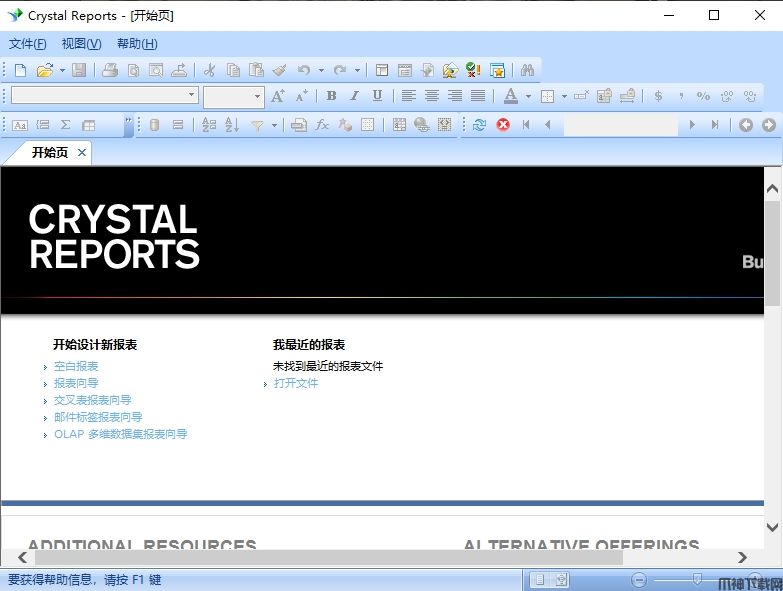Open the 帮助(H) menu
This screenshot has width=783, height=591.
[137, 44]
